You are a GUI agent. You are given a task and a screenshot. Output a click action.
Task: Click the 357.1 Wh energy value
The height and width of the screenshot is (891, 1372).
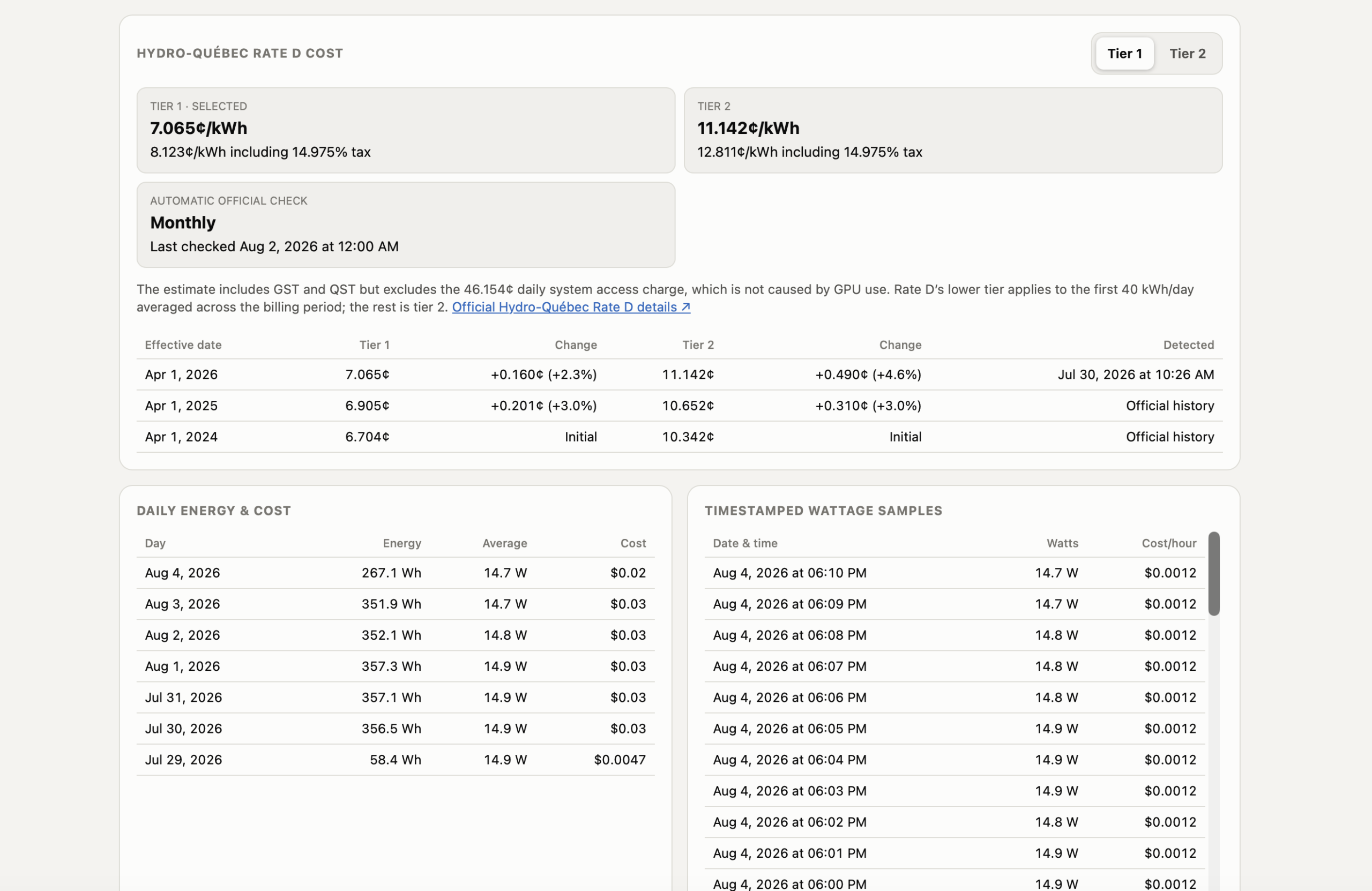coord(391,698)
